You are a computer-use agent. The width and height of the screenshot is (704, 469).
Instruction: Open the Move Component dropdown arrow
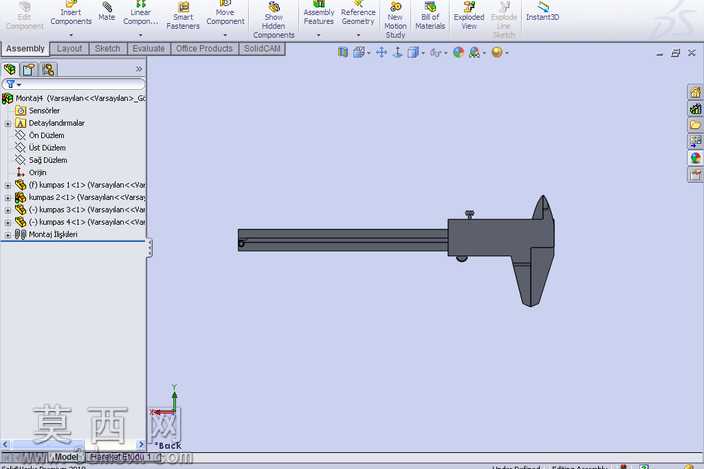click(225, 35)
